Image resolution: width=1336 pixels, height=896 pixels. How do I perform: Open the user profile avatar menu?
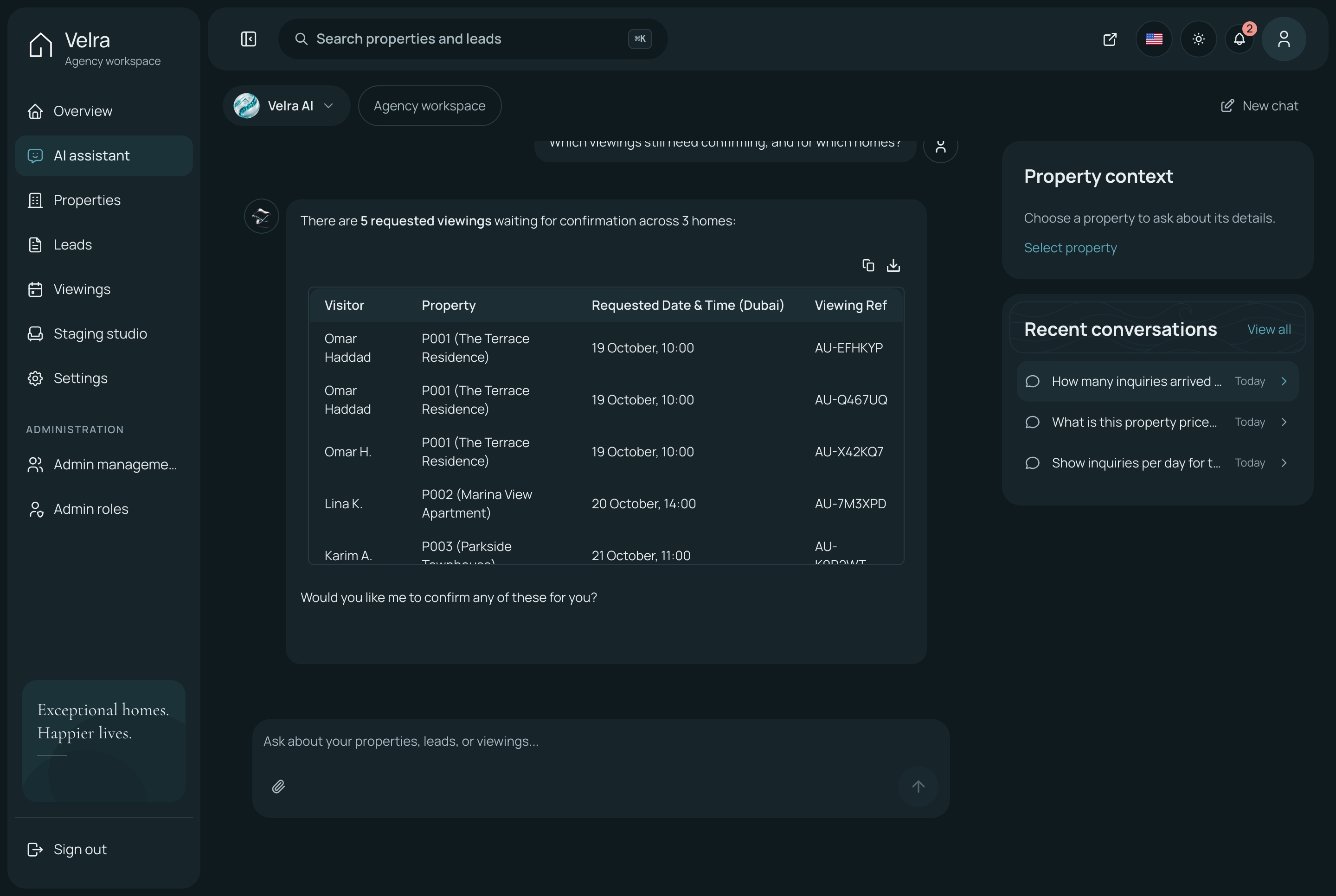click(1284, 39)
